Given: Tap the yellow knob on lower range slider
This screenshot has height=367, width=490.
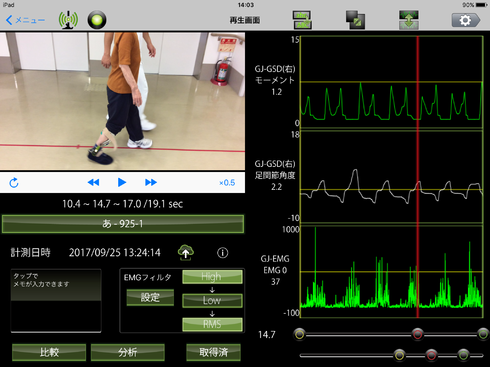Looking at the screenshot, I should [399, 355].
